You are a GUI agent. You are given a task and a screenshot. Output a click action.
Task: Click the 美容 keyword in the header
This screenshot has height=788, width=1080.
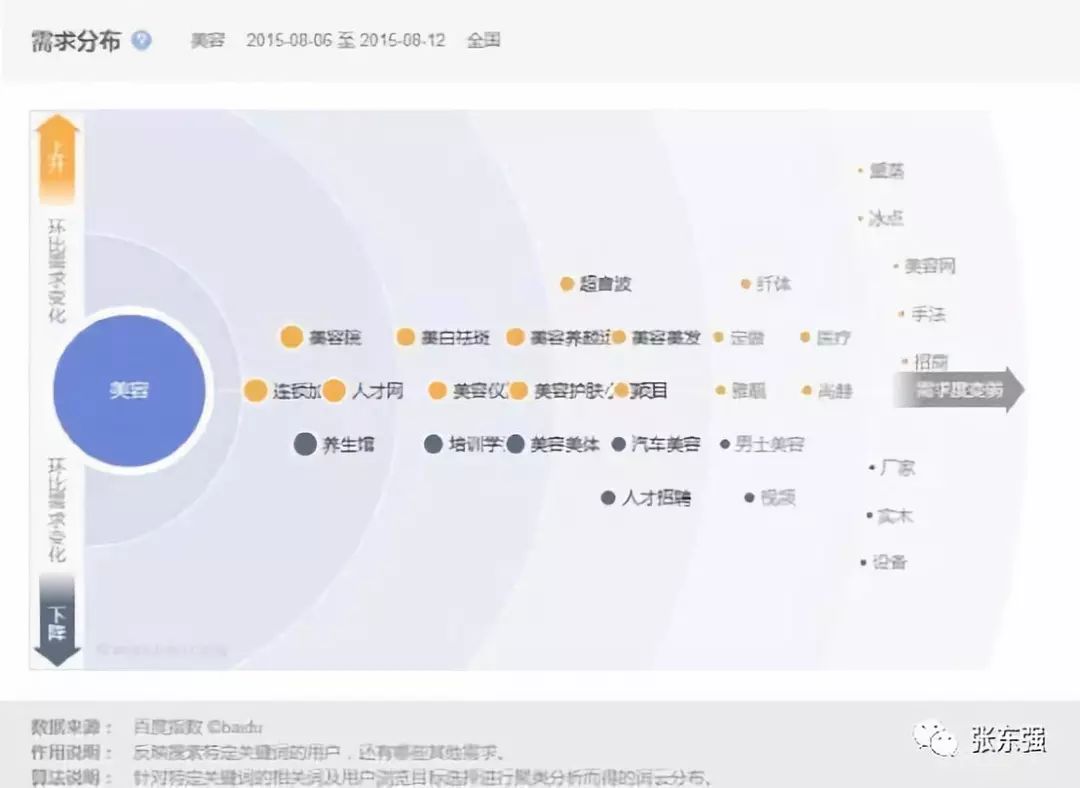tap(208, 40)
